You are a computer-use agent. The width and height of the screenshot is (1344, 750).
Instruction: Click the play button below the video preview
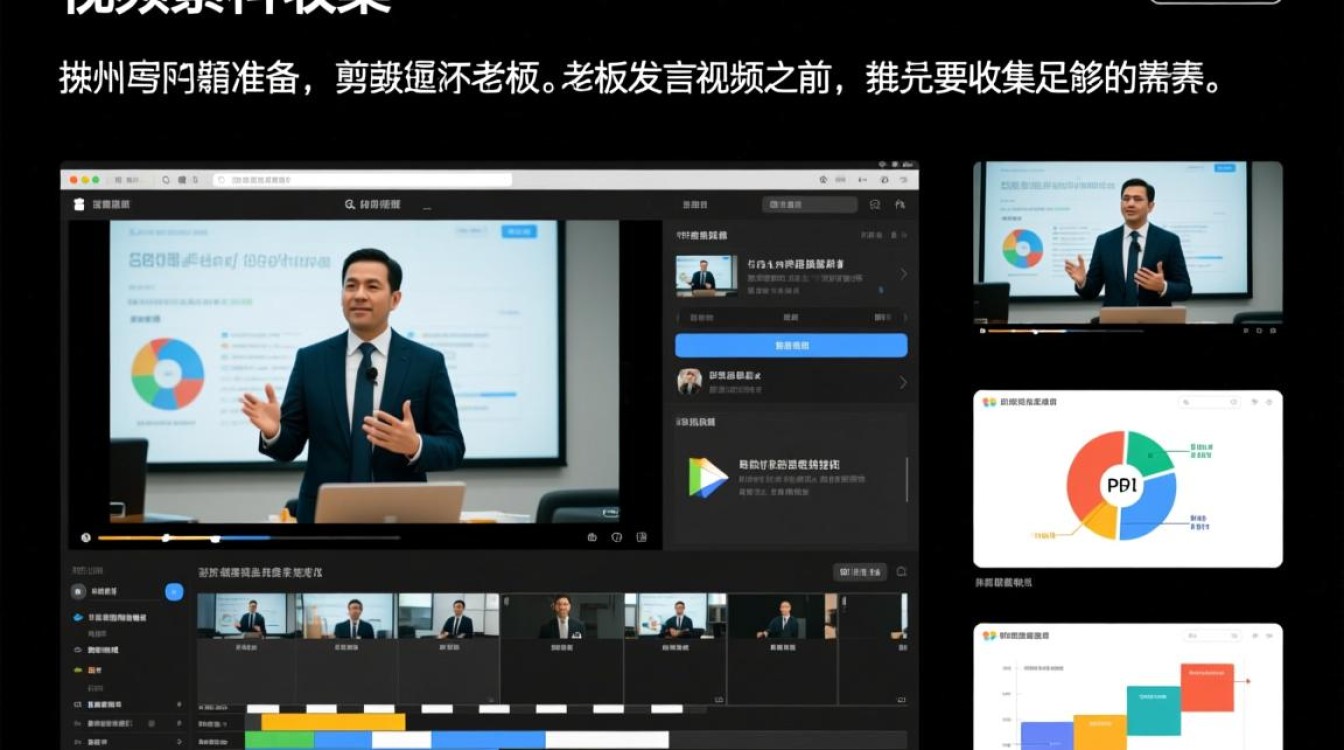pos(86,537)
